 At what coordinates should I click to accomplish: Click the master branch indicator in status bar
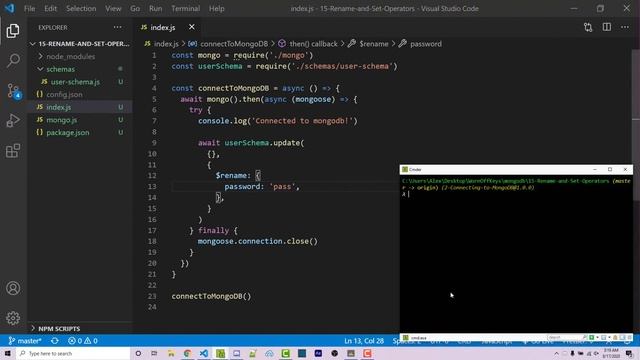pyautogui.click(x=25, y=340)
